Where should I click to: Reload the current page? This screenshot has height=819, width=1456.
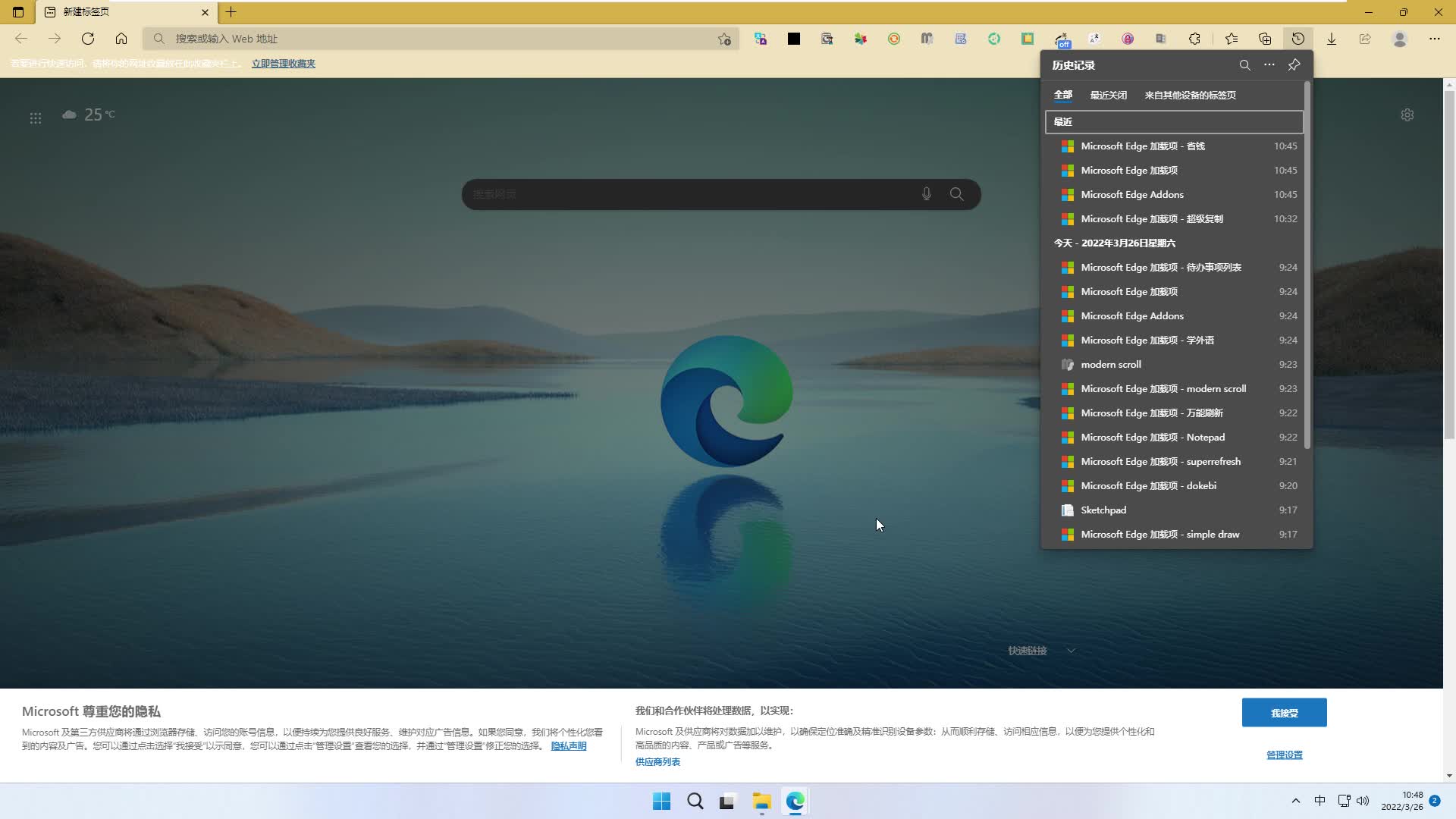[88, 39]
